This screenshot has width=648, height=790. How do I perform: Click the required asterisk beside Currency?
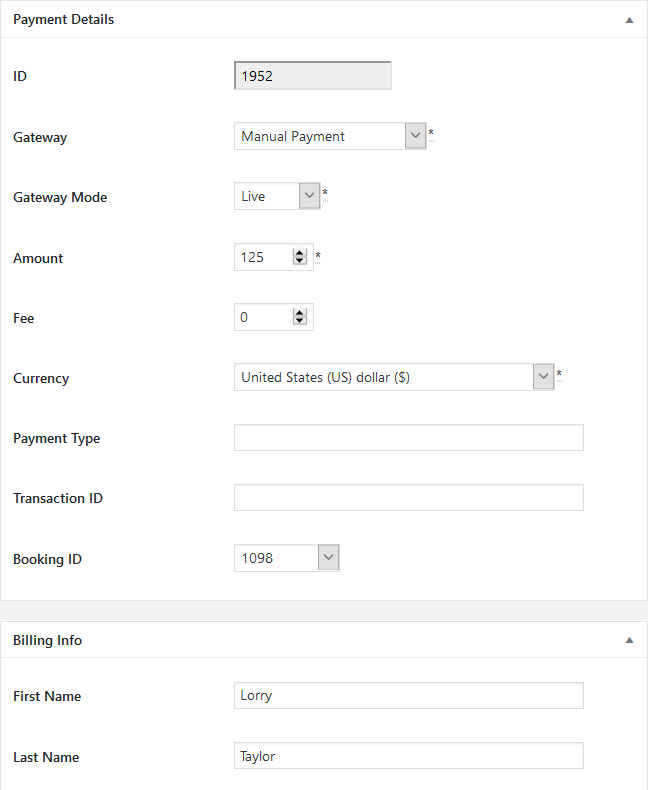coord(559,374)
